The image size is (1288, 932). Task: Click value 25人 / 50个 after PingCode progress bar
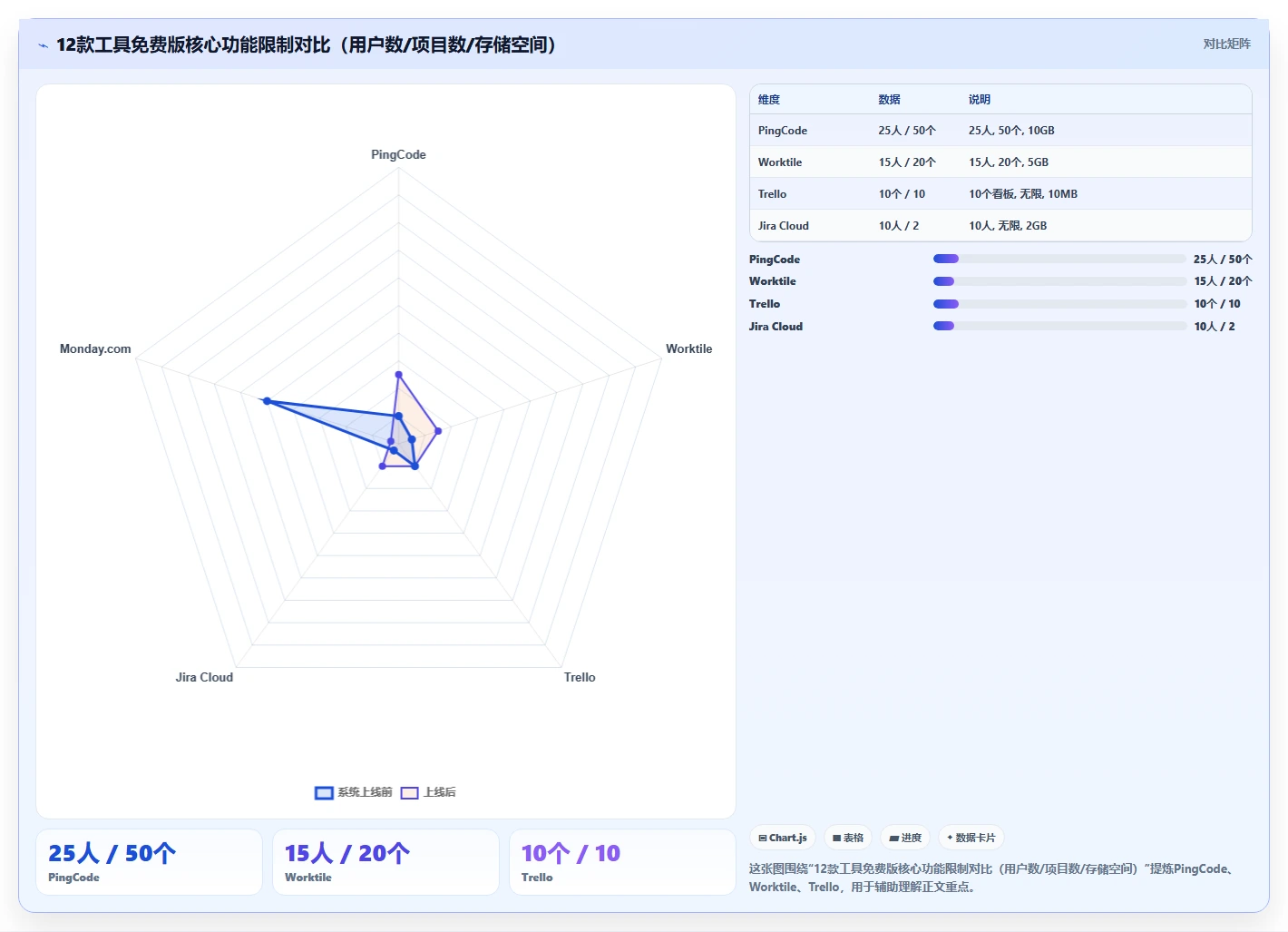(x=1223, y=260)
